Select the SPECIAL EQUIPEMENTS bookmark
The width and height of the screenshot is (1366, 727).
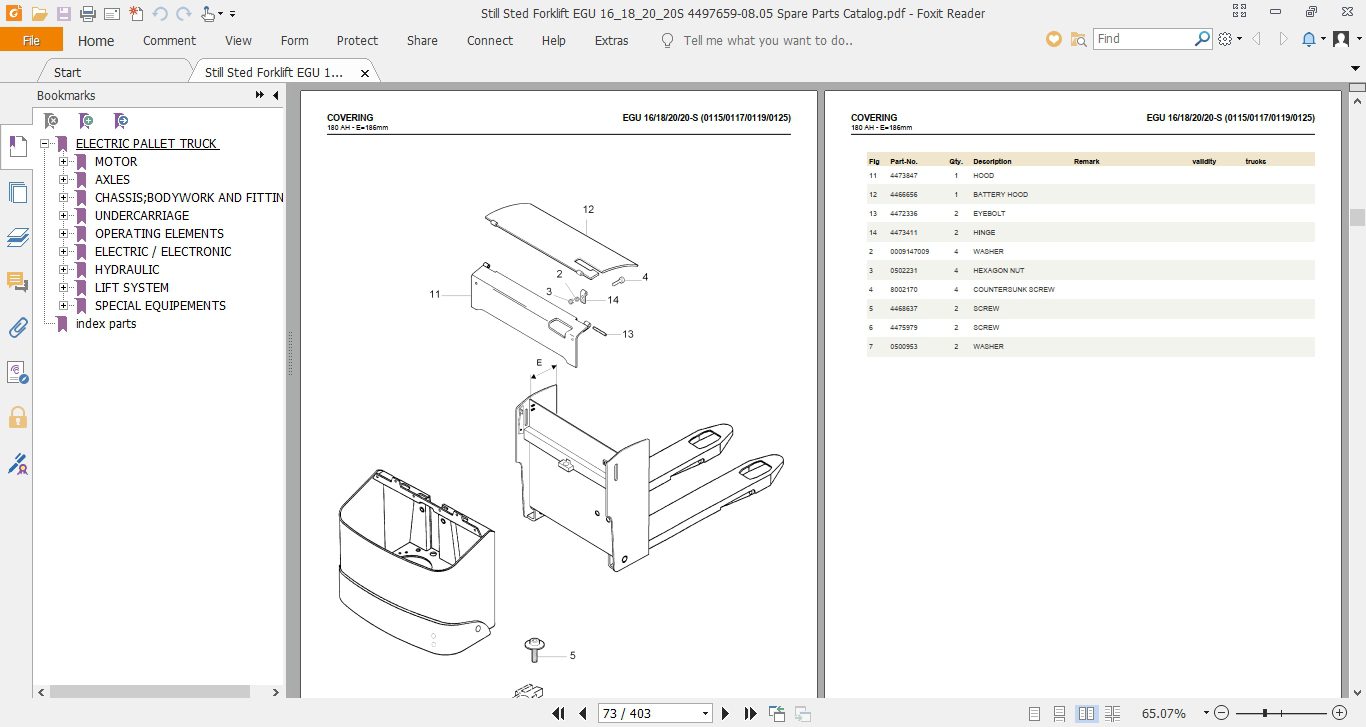click(x=160, y=306)
